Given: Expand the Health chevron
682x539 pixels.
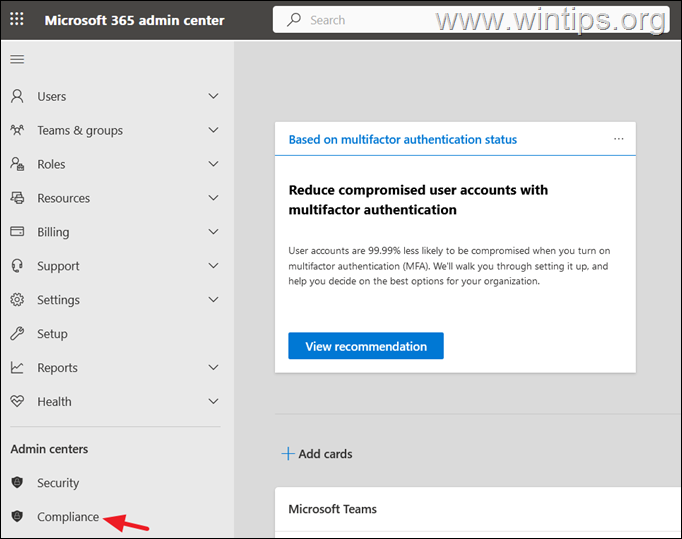Looking at the screenshot, I should pos(213,402).
